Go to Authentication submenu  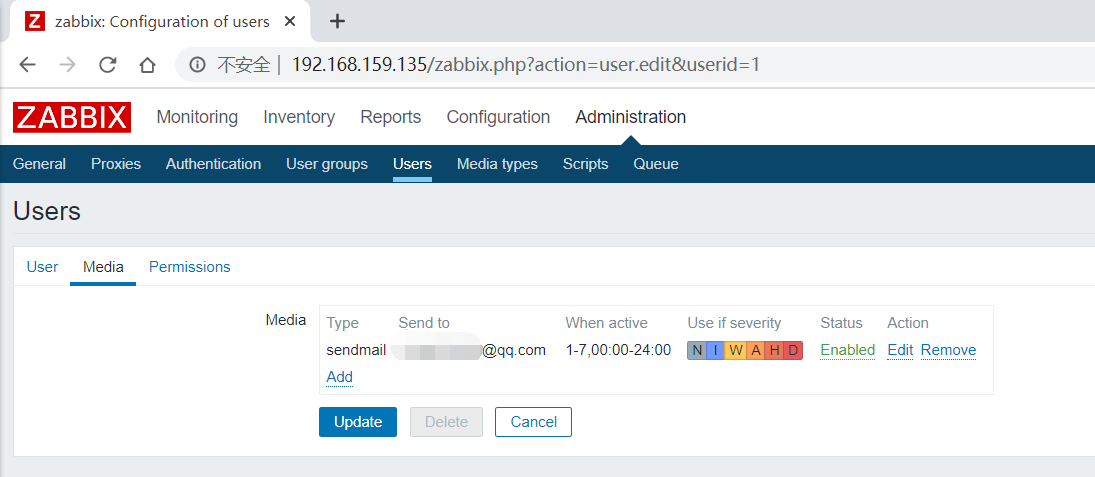click(213, 164)
